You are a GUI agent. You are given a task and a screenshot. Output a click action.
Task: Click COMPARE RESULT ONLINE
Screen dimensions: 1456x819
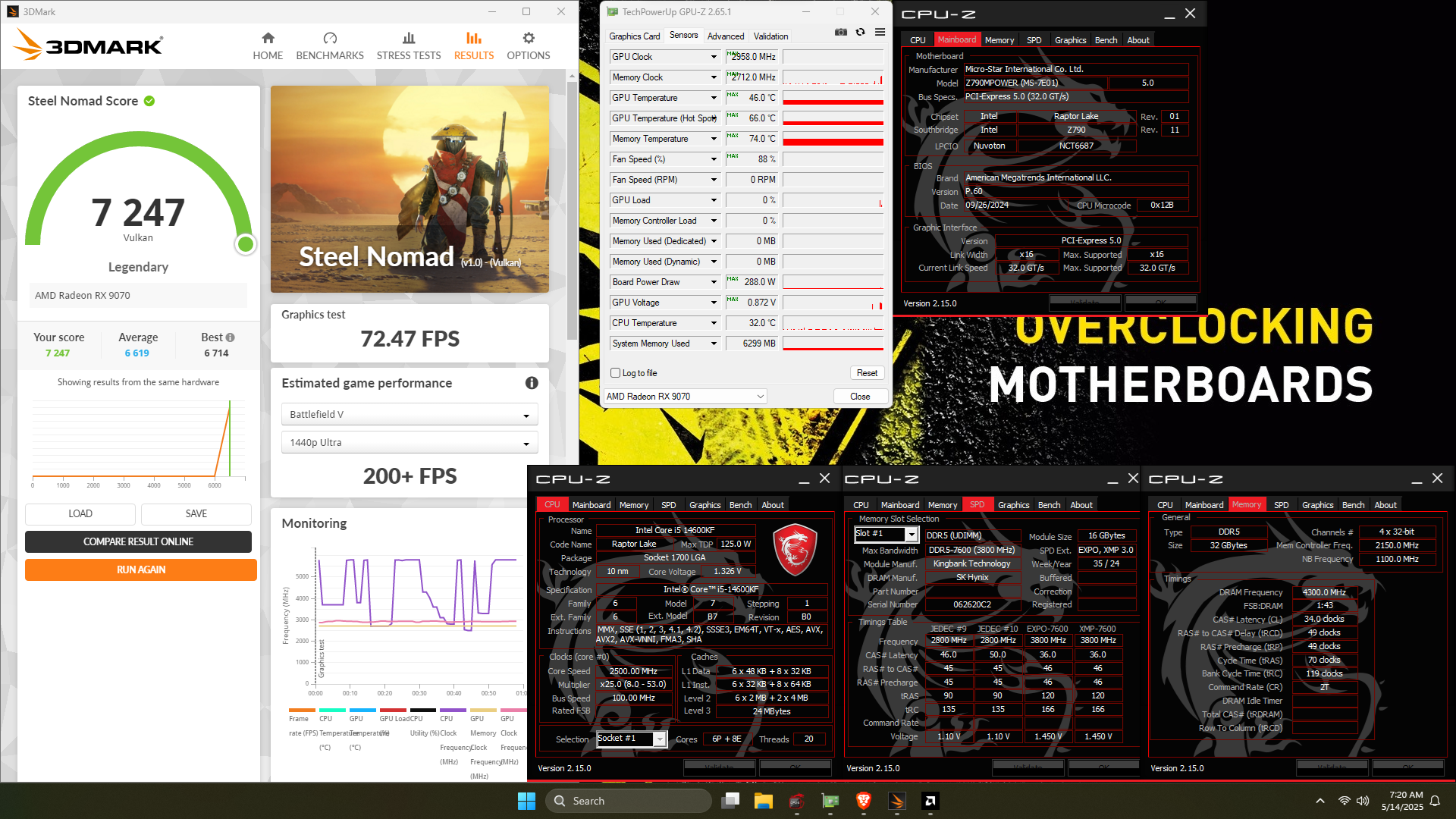138,541
